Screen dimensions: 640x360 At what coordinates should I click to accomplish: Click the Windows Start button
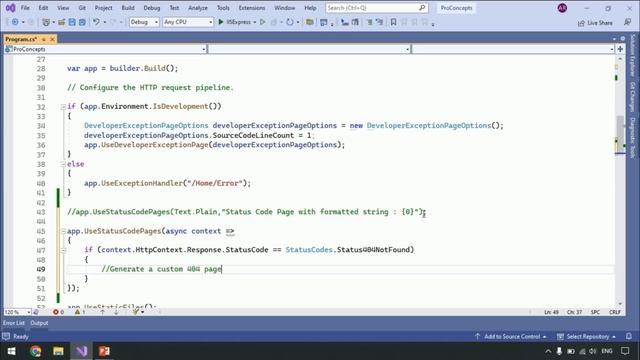[x=11, y=351]
